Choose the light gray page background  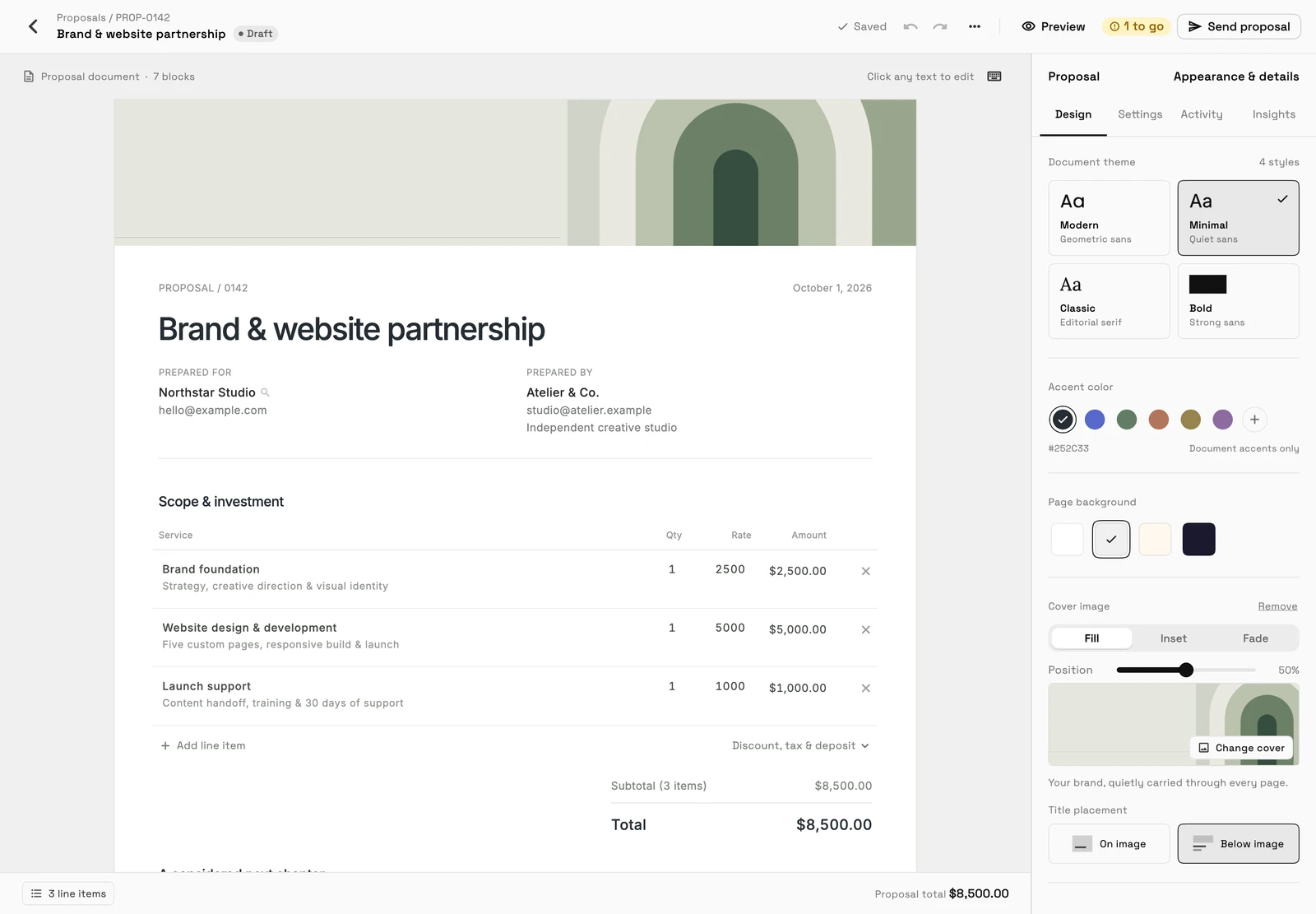coord(1111,540)
